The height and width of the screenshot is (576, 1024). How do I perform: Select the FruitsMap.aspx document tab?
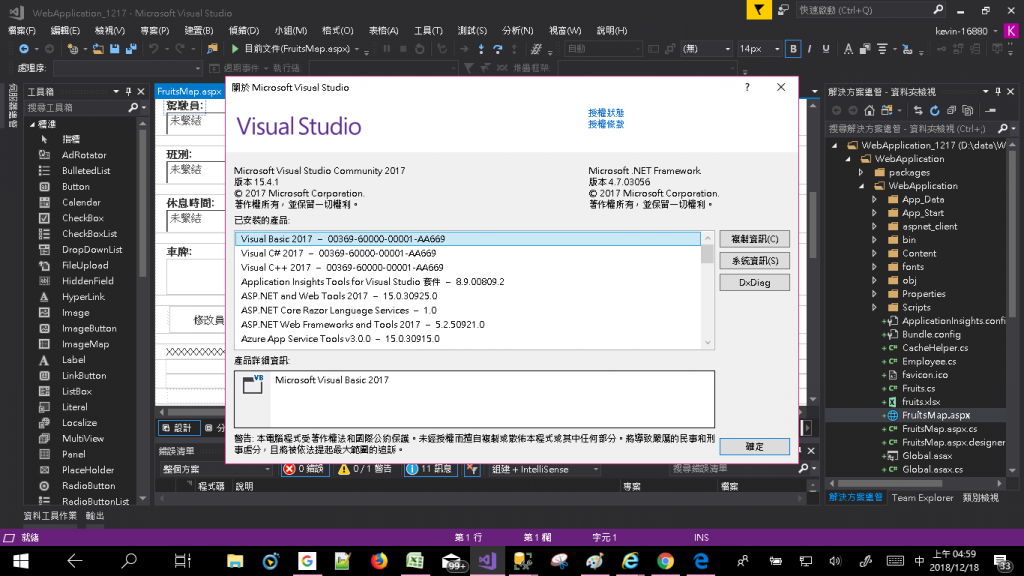(189, 91)
